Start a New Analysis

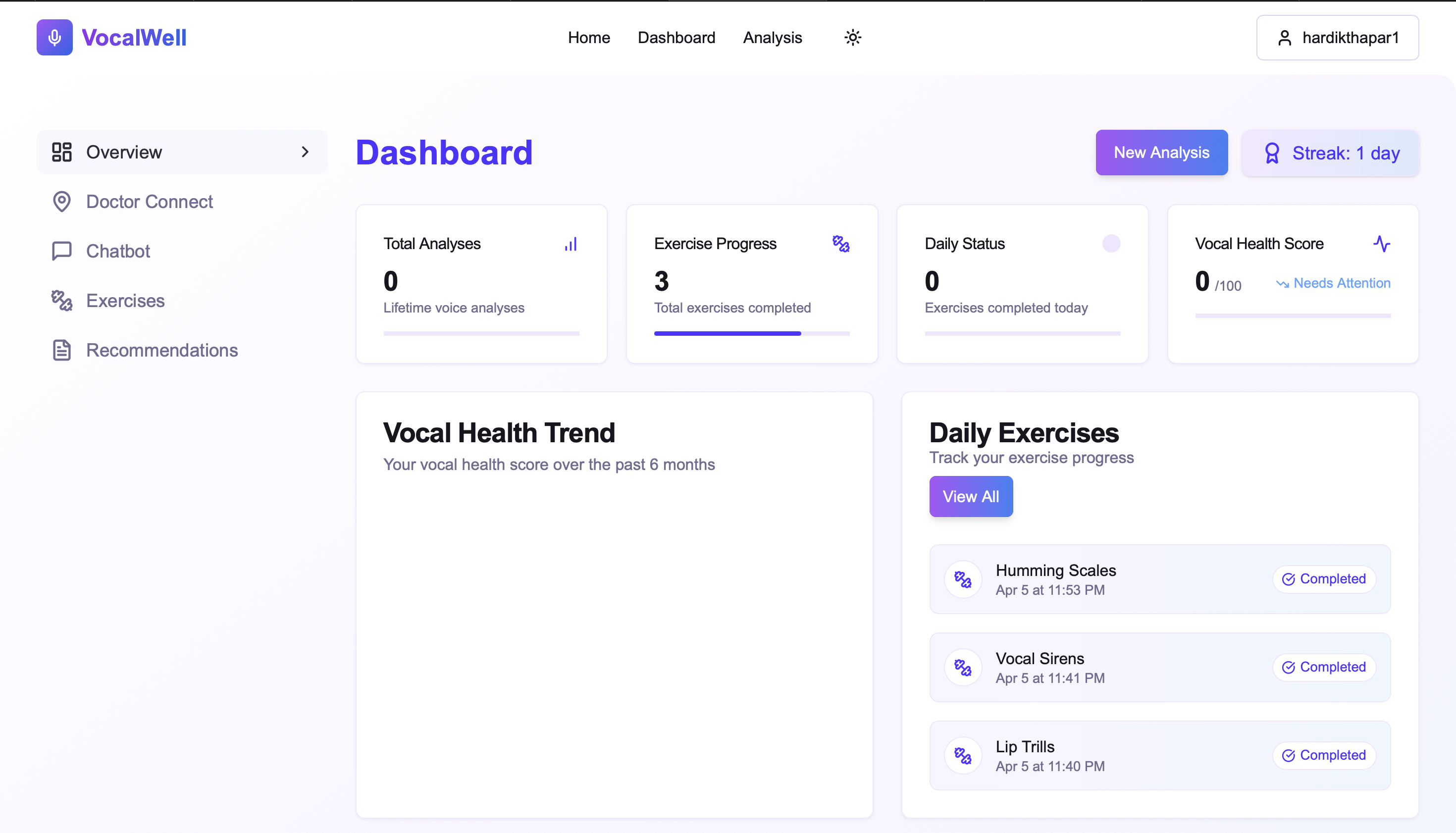coord(1161,153)
